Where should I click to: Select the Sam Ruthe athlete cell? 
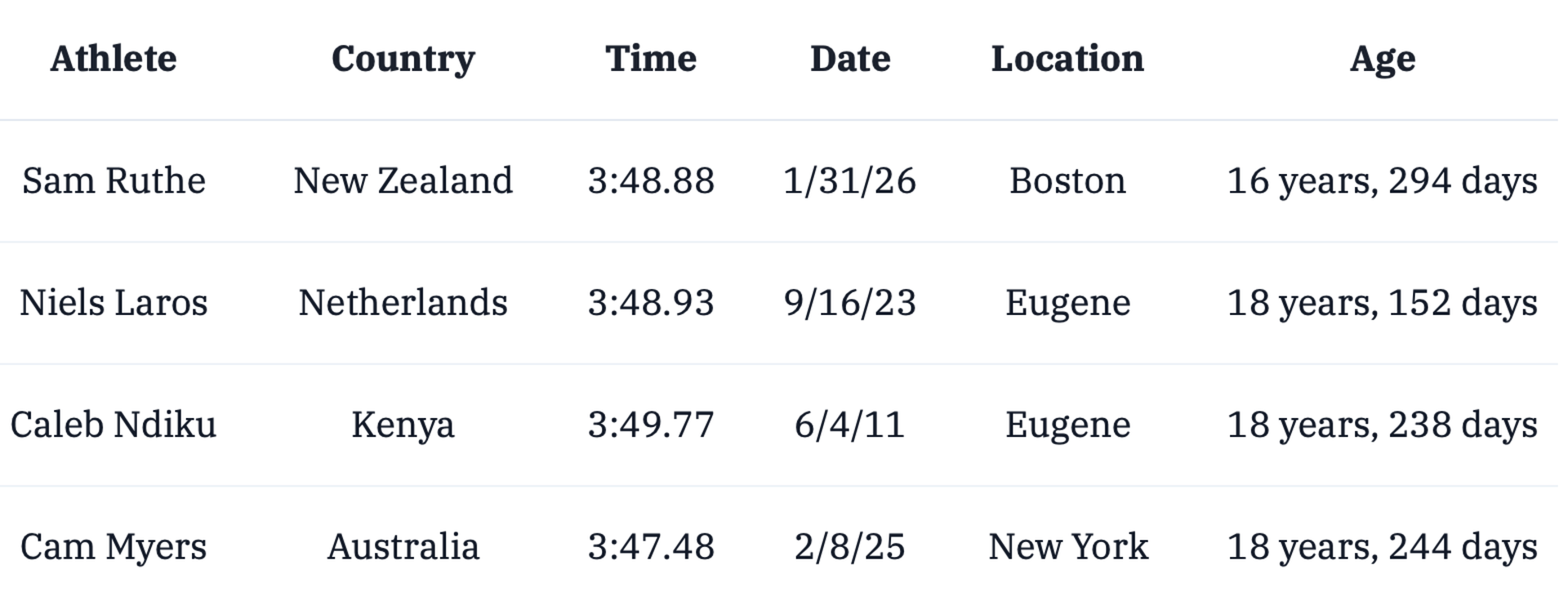click(114, 180)
